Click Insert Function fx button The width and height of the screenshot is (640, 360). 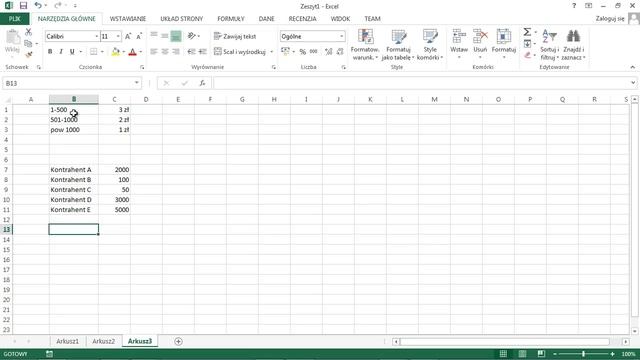pyautogui.click(x=202, y=83)
